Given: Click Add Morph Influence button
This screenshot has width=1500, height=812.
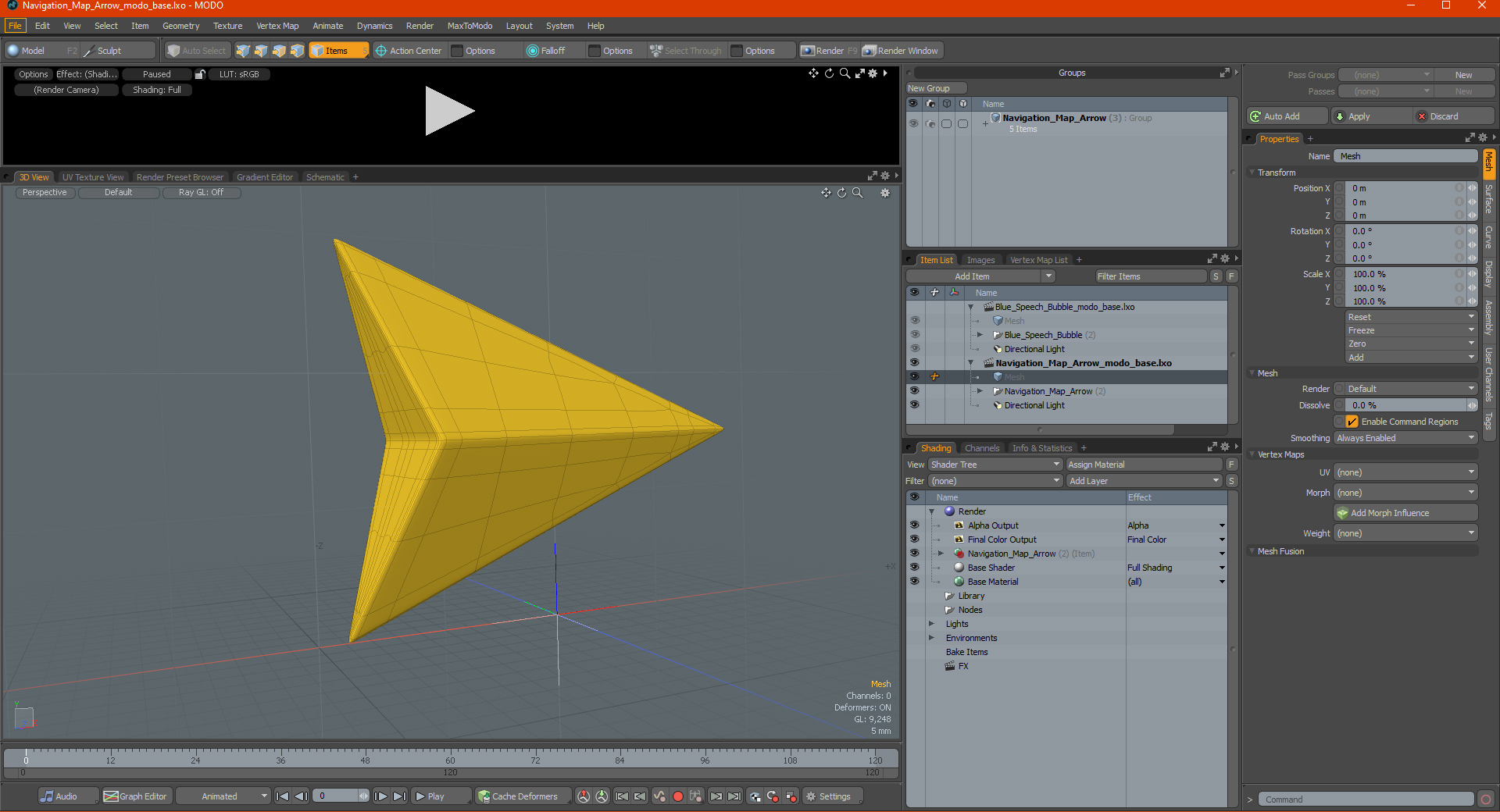Looking at the screenshot, I should (x=1405, y=513).
